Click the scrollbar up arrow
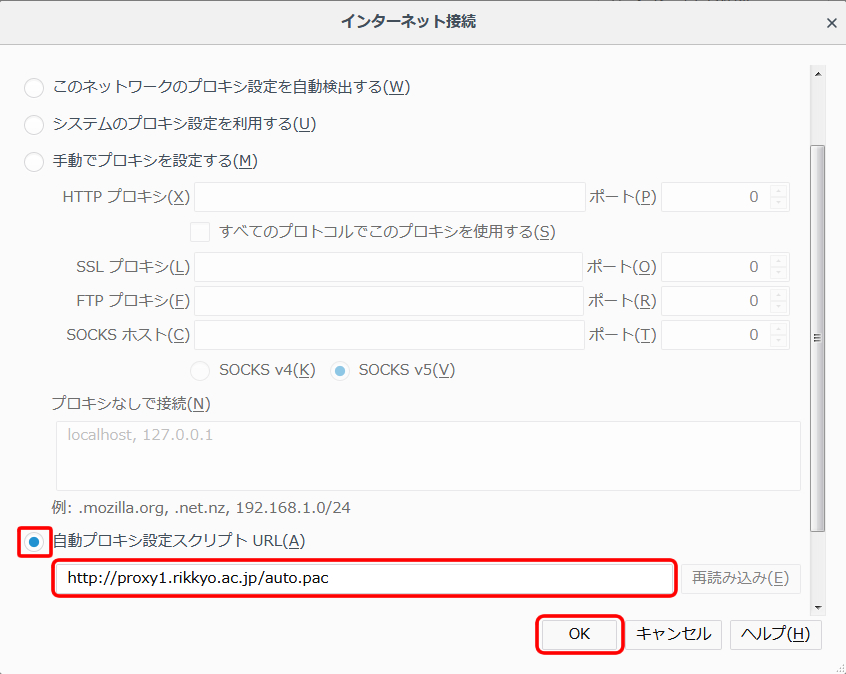Viewport: 846px width, 674px height. click(818, 74)
